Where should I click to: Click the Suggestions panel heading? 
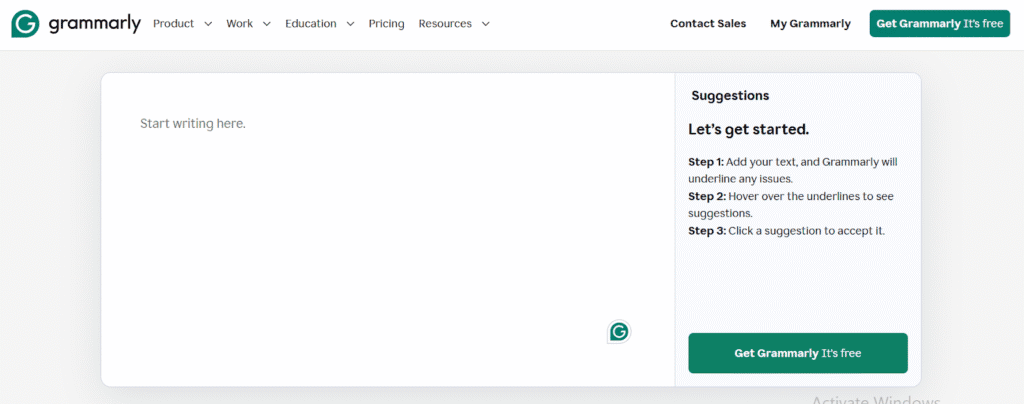click(730, 96)
